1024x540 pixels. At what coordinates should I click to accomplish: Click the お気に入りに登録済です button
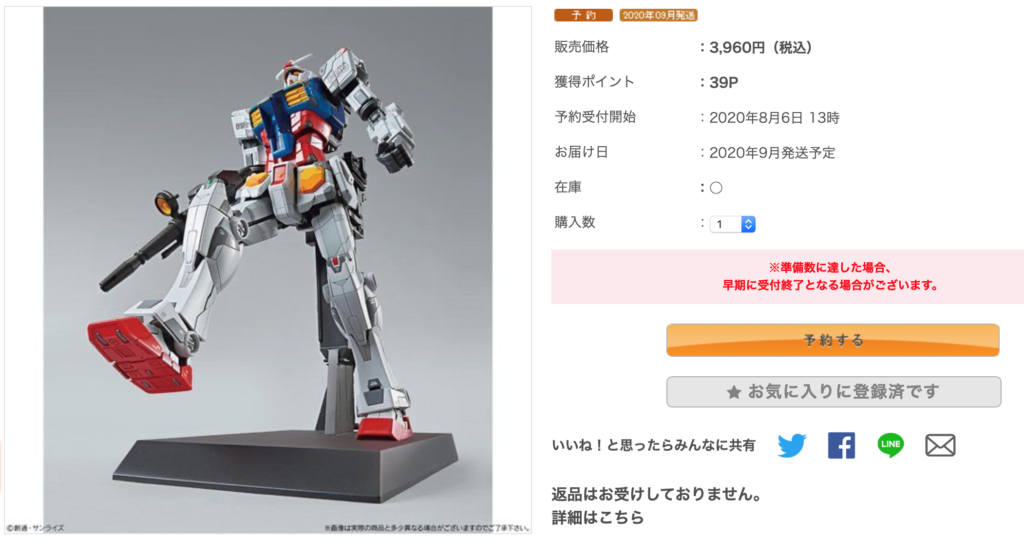coord(833,392)
